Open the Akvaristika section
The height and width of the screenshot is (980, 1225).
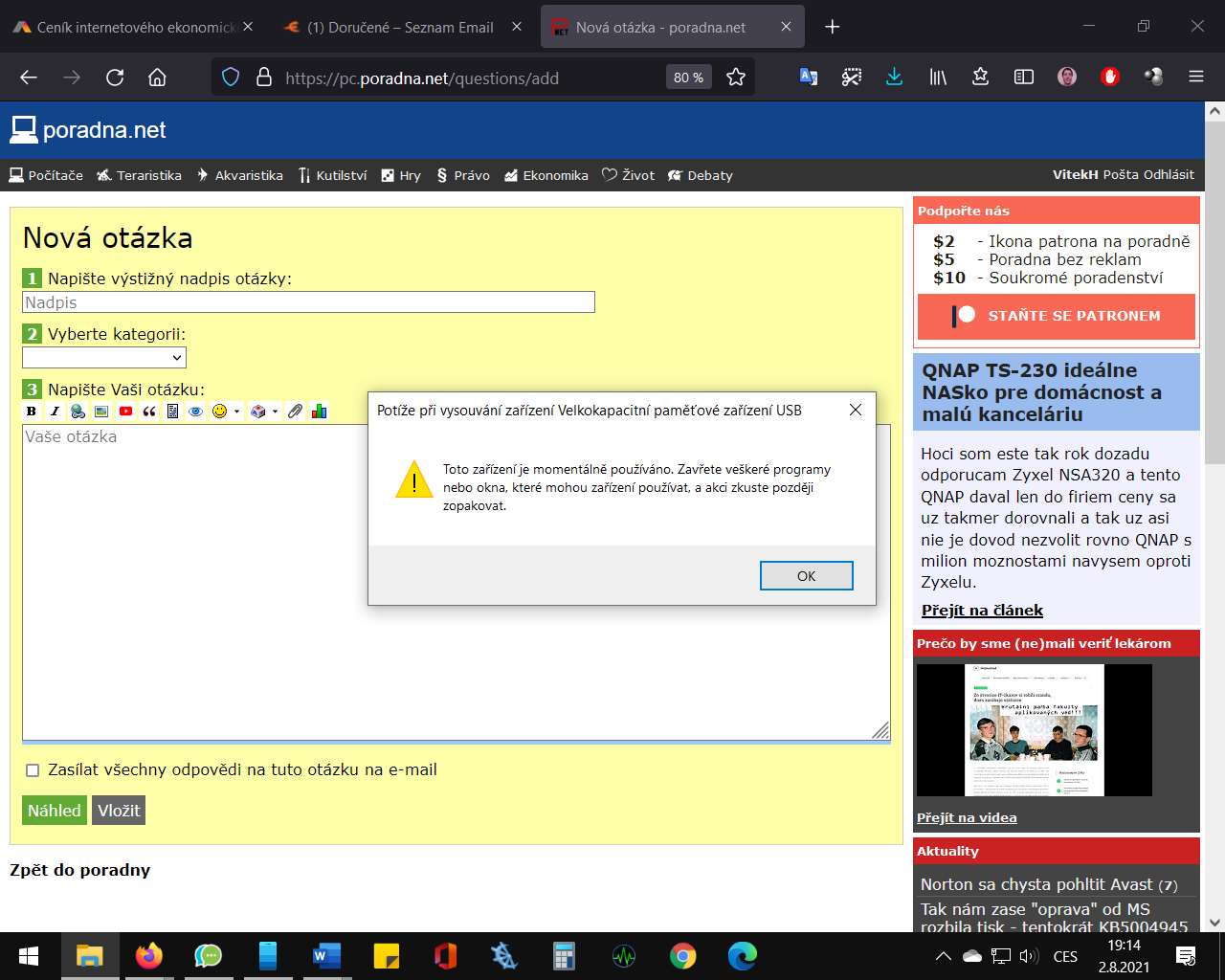(x=239, y=175)
